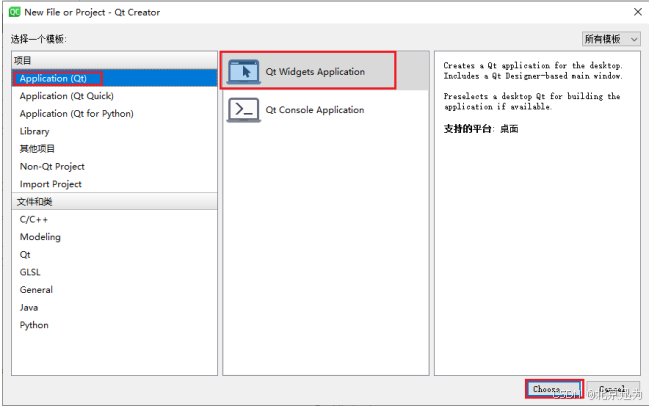
Task: Close the New File or Project dialog
Action: click(638, 12)
